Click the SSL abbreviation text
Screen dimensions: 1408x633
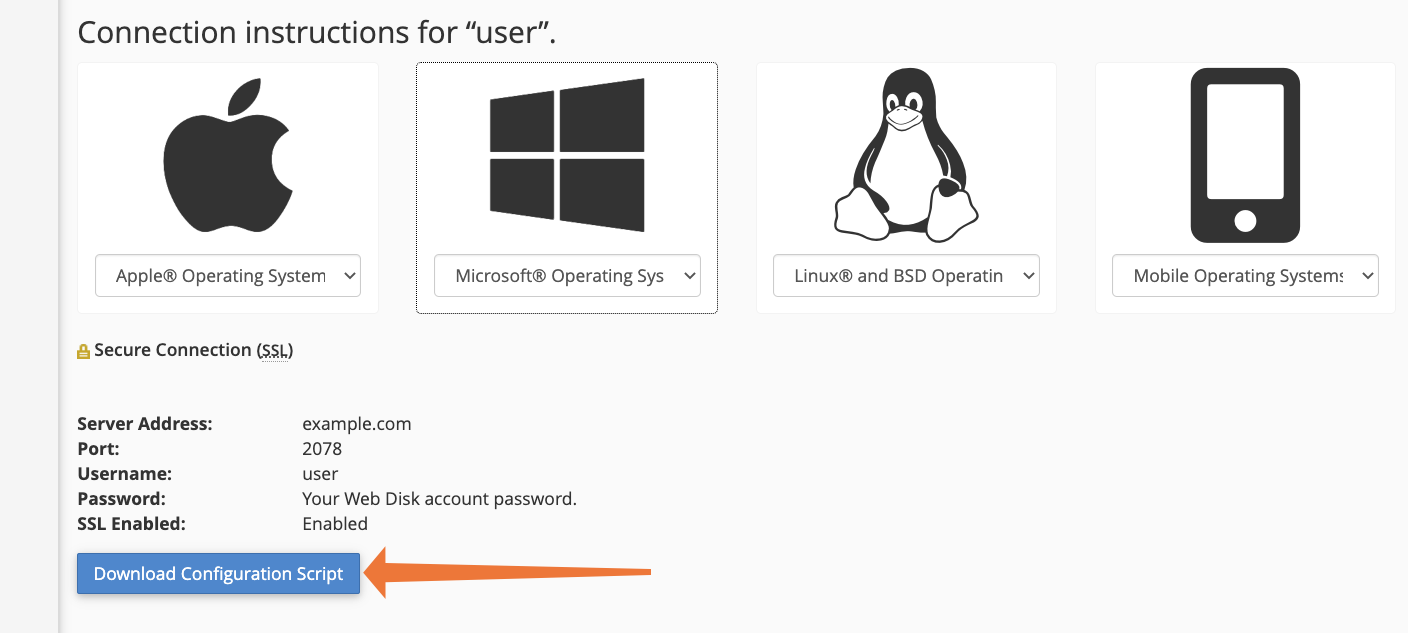click(274, 350)
